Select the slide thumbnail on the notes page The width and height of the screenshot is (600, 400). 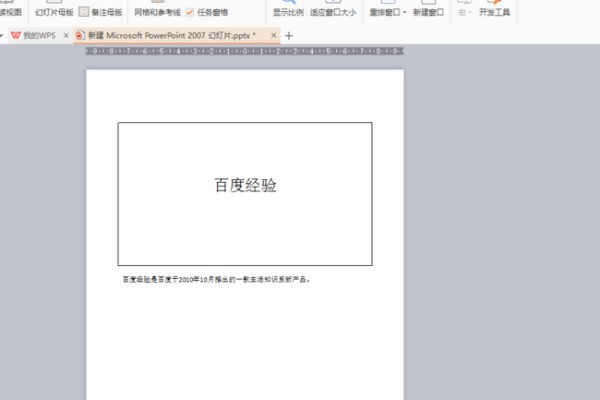tap(245, 194)
